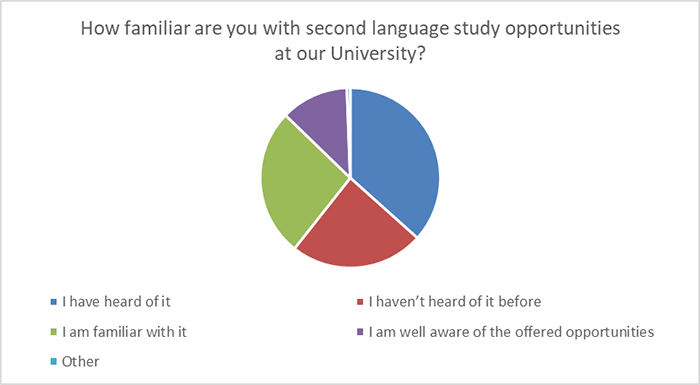The image size is (700, 385).
Task: Click the blue 'I have heard of it' pie slice
Action: click(x=395, y=161)
